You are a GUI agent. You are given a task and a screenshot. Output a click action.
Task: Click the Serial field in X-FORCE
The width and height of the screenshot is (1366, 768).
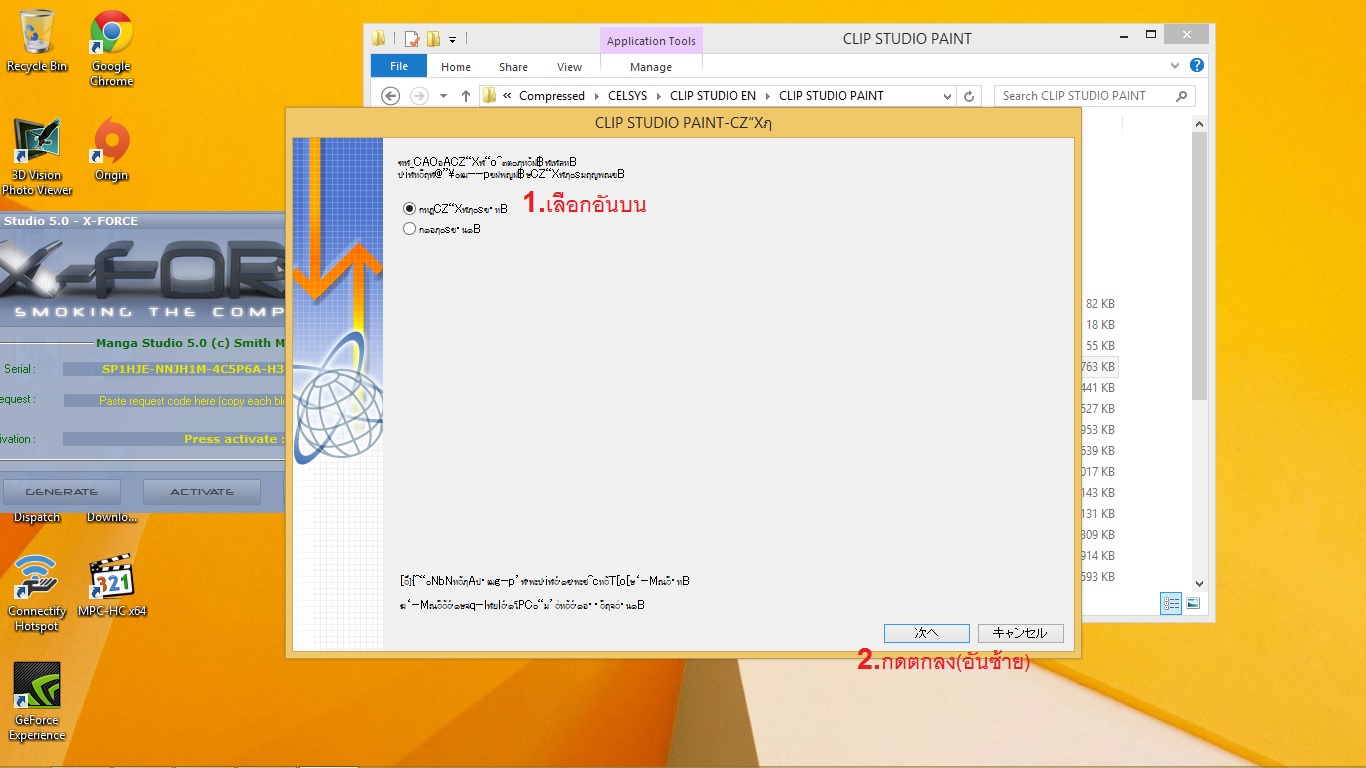coord(174,369)
